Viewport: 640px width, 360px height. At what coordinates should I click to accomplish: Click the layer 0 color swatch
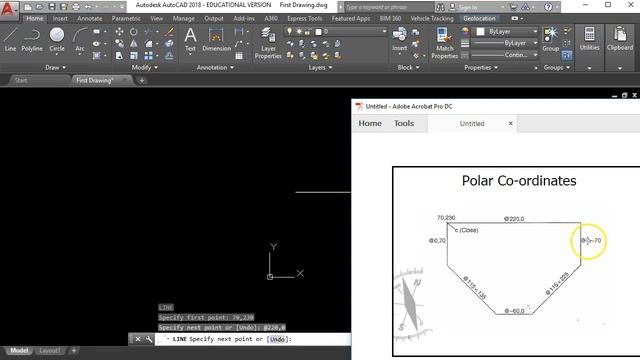point(318,31)
